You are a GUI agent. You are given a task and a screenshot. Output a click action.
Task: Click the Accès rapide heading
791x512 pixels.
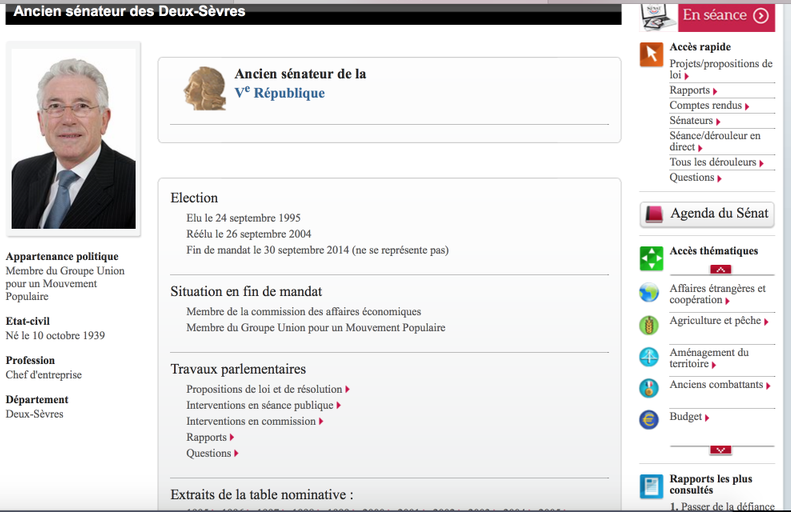tap(700, 47)
